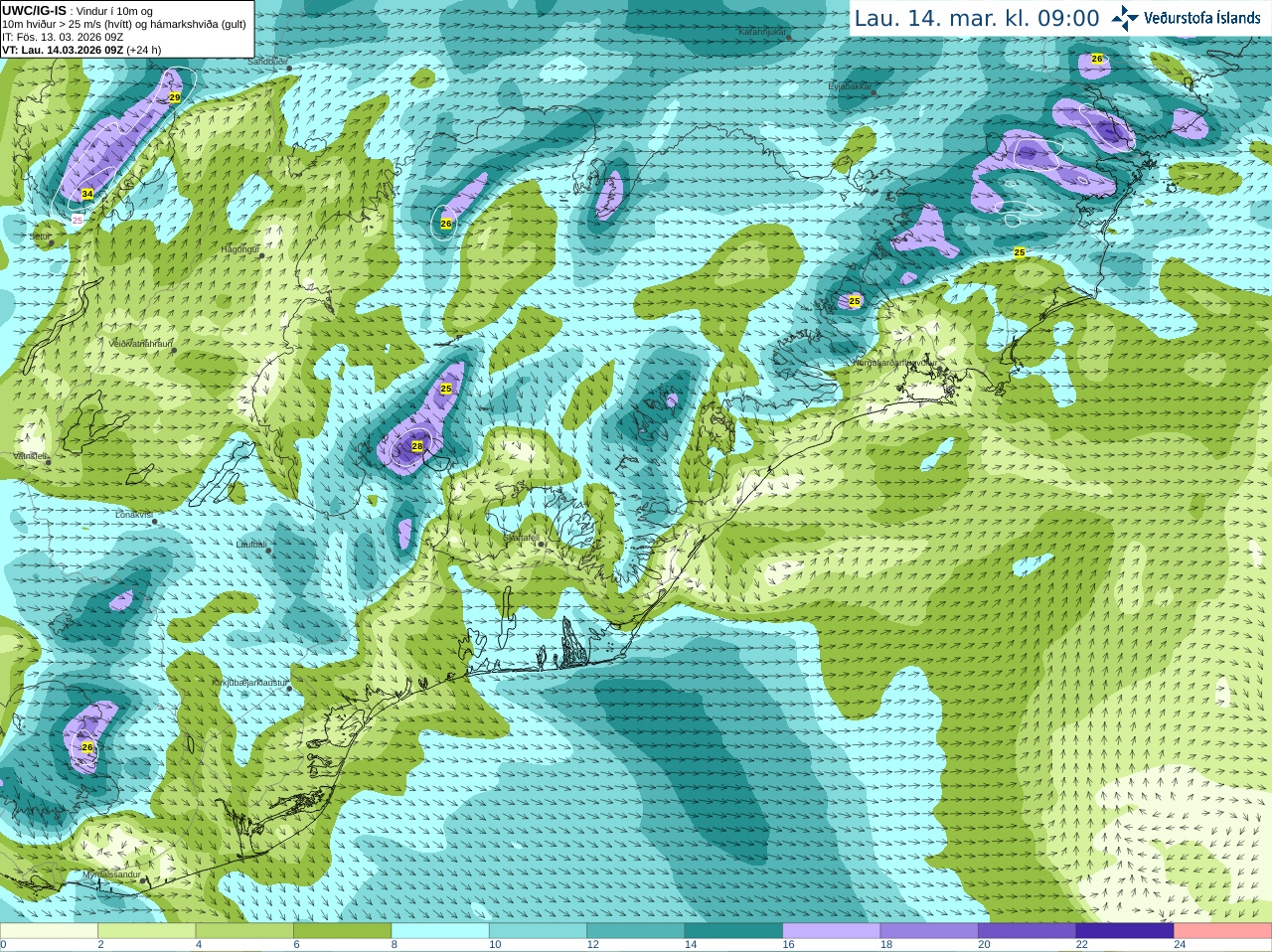The height and width of the screenshot is (952, 1272).
Task: Click the legend scale value 24
Action: (x=1181, y=945)
